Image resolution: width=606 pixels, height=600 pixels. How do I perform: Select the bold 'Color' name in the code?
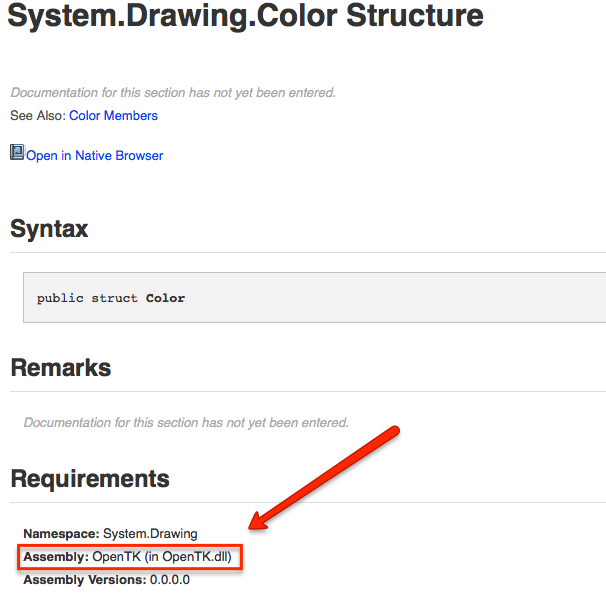pyautogui.click(x=165, y=298)
